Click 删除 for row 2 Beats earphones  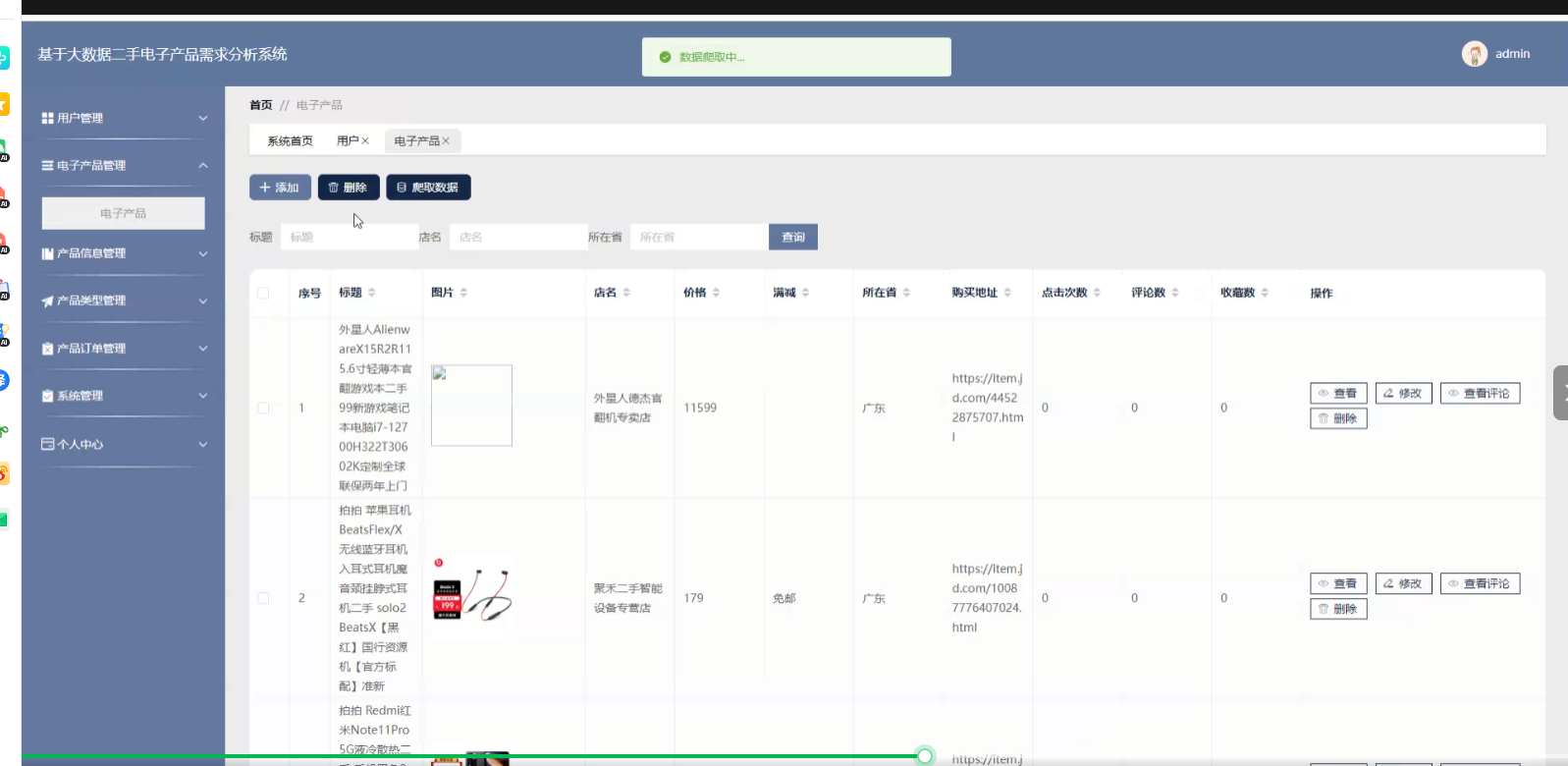tap(1338, 609)
